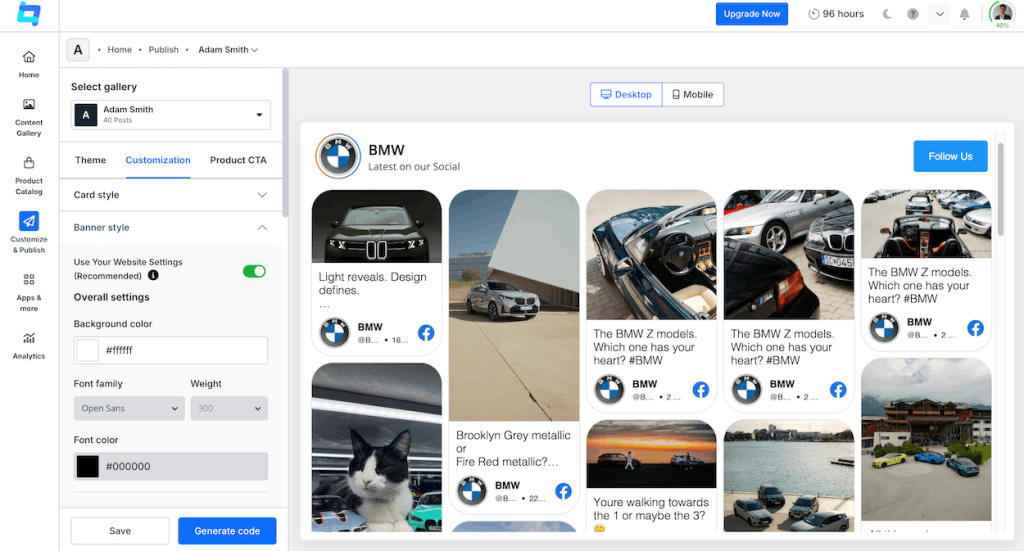Switch to the Theme tab
The image size is (1024, 551).
(90, 160)
